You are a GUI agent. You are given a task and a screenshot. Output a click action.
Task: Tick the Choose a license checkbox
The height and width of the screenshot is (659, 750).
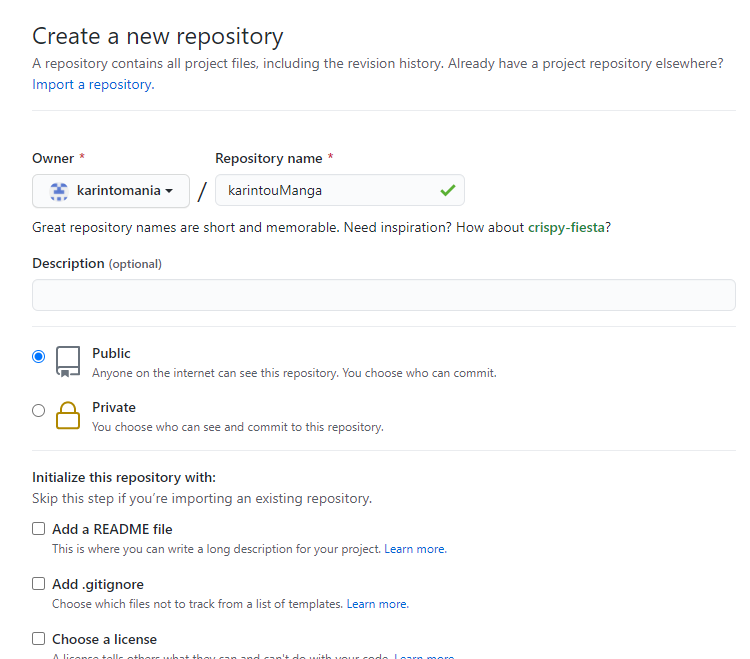(x=39, y=638)
